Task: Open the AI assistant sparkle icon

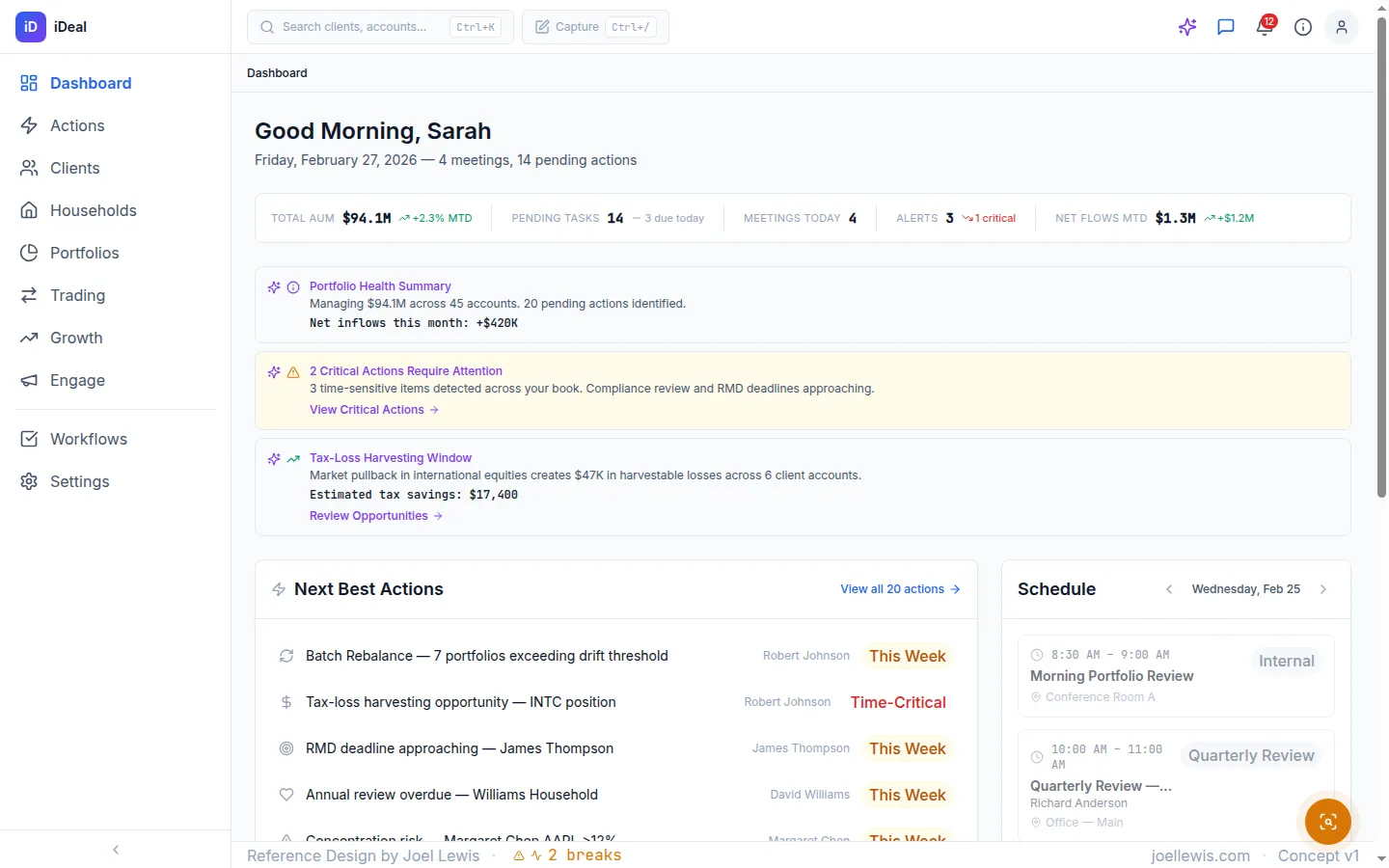Action: coord(1186,27)
